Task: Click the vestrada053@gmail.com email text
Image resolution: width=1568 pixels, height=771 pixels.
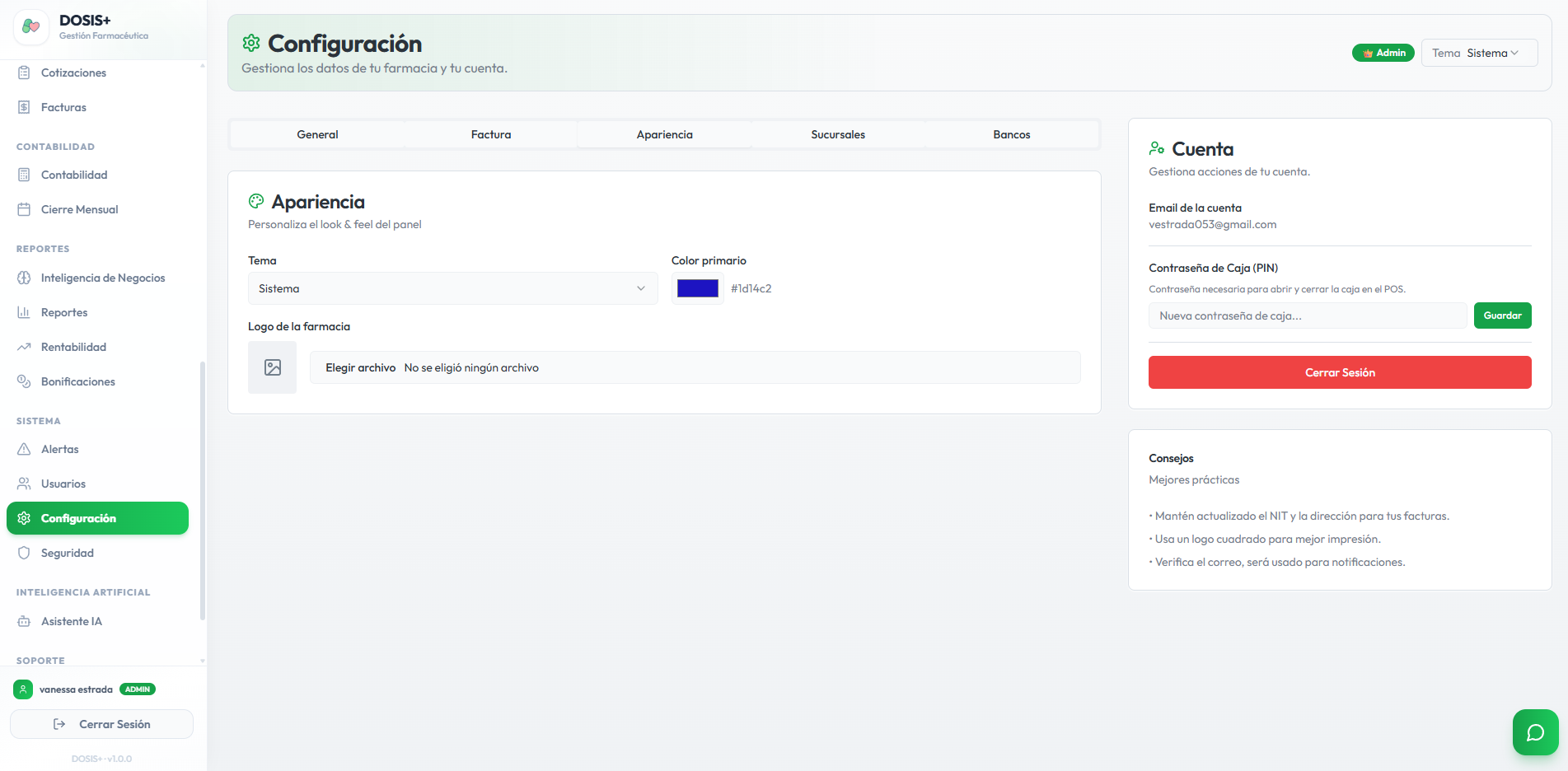Action: tap(1212, 224)
